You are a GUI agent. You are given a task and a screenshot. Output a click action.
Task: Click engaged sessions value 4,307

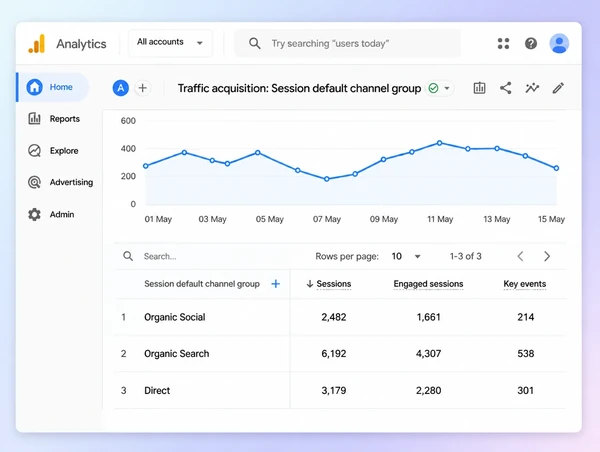click(x=428, y=354)
